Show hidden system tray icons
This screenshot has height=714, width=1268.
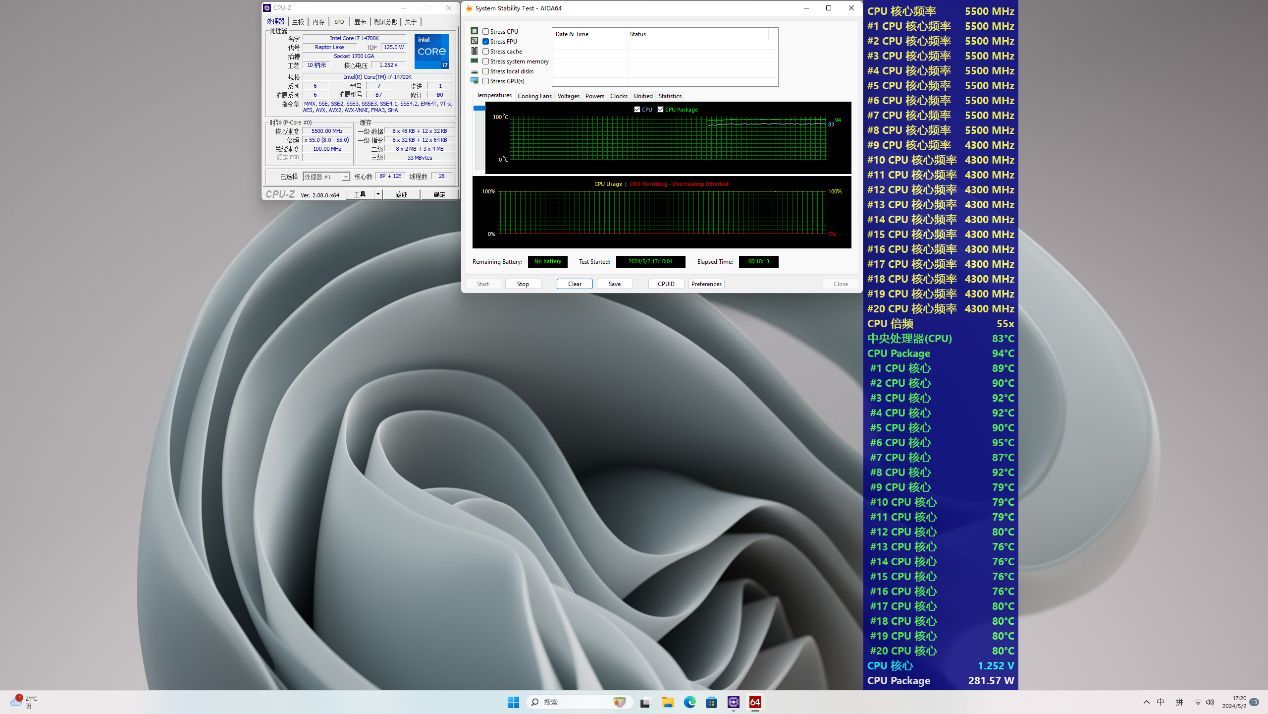pos(1146,702)
